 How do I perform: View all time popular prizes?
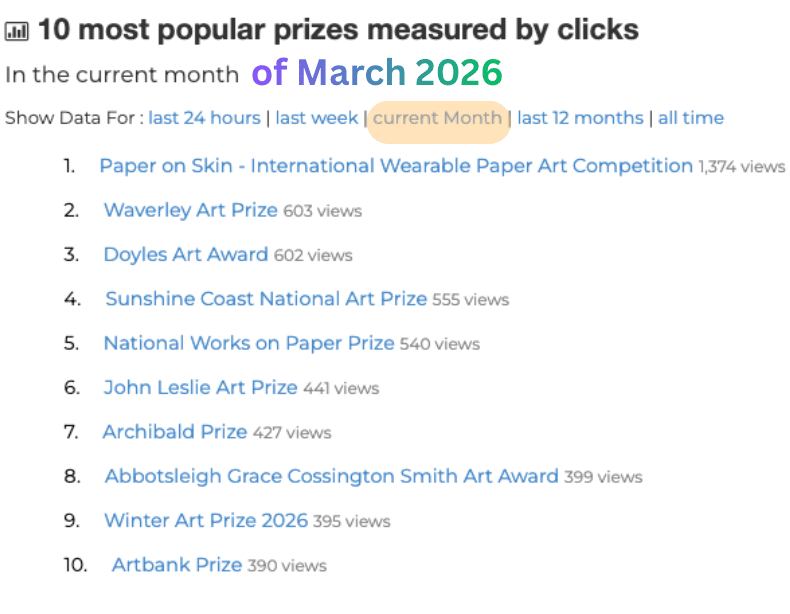(x=690, y=118)
